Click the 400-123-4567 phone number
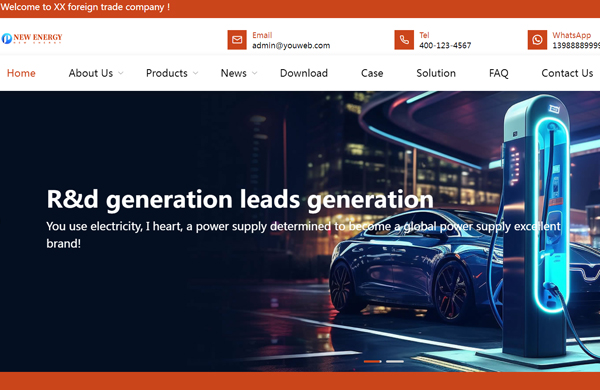The image size is (600, 390). [445, 46]
